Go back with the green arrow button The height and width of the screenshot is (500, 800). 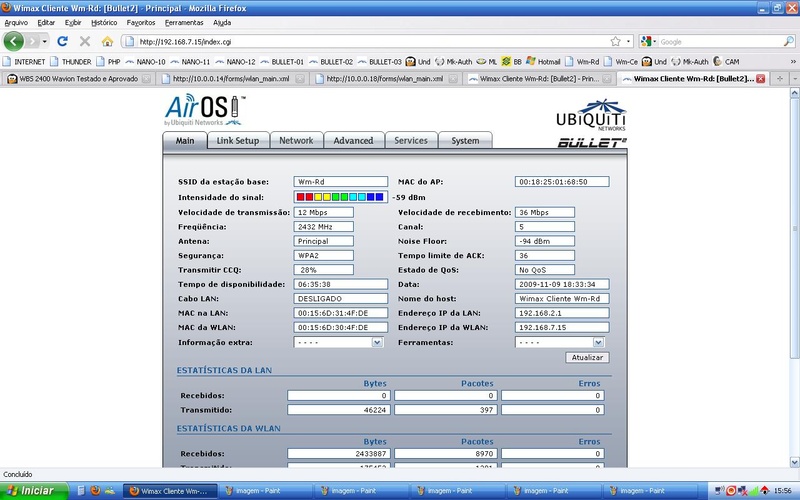coord(14,41)
